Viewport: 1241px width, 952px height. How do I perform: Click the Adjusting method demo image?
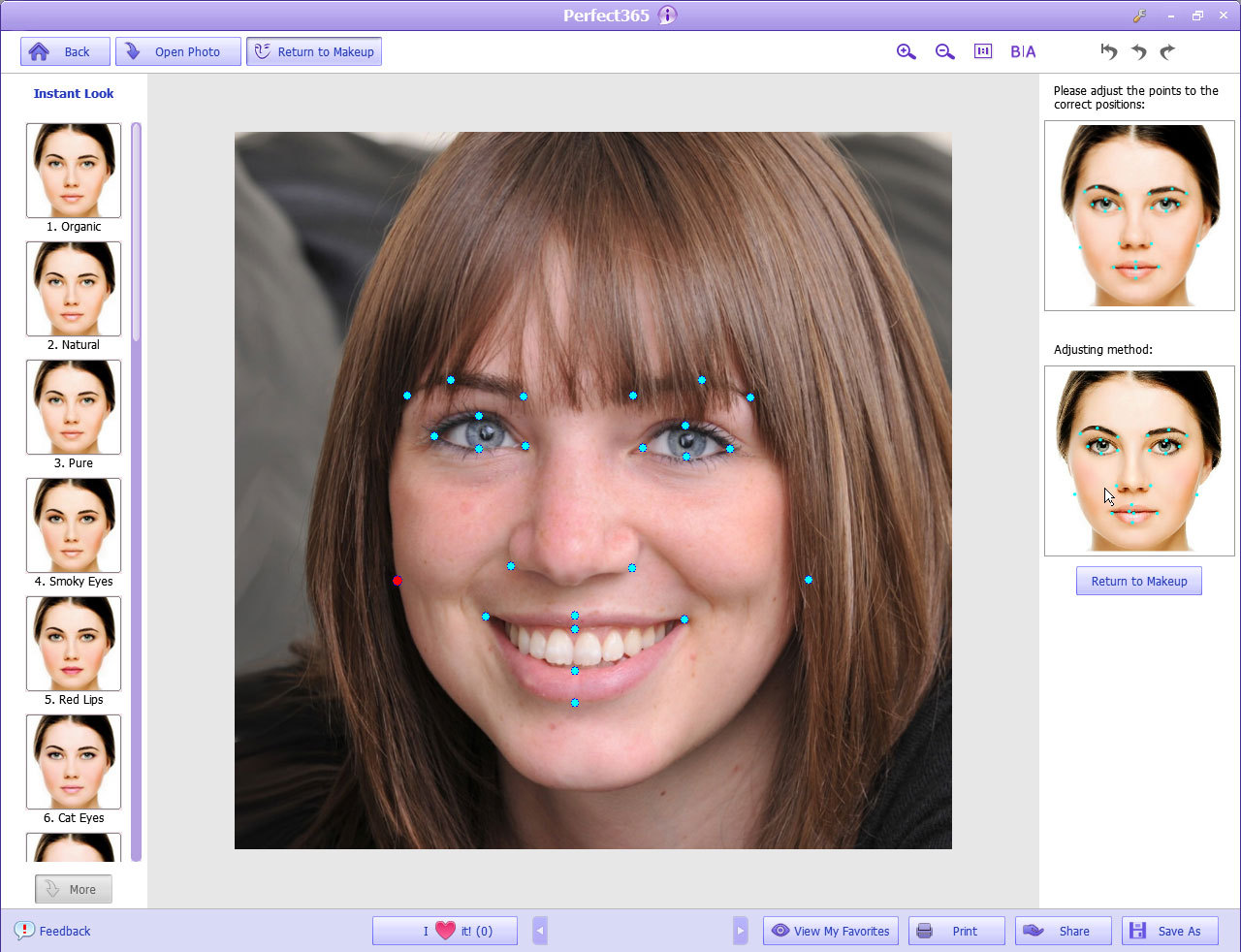tap(1139, 460)
